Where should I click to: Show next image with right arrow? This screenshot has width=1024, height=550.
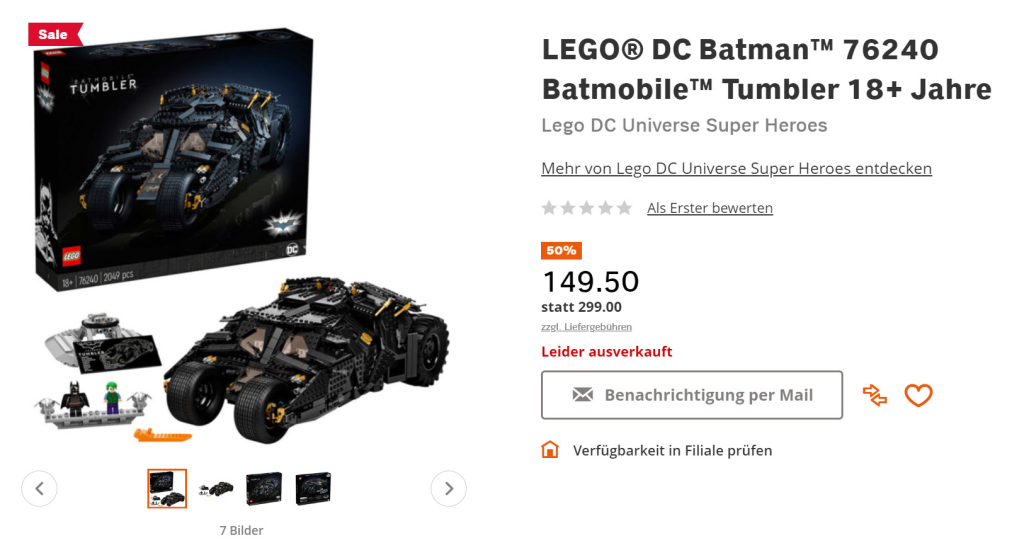point(449,488)
